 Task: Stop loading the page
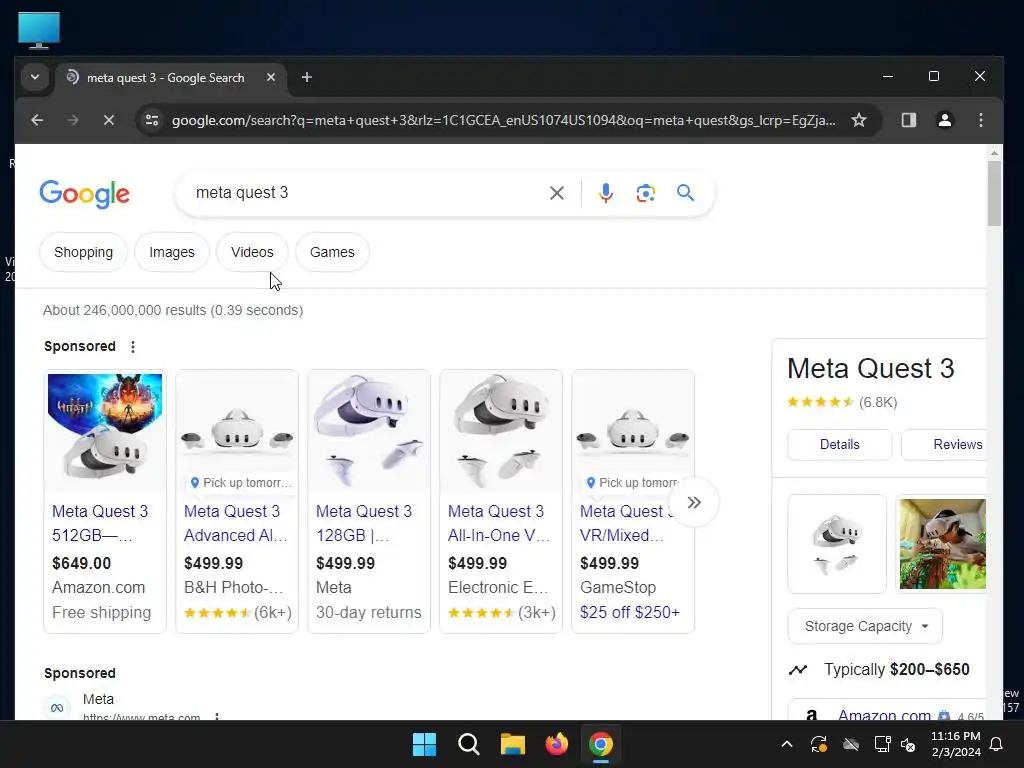click(109, 120)
